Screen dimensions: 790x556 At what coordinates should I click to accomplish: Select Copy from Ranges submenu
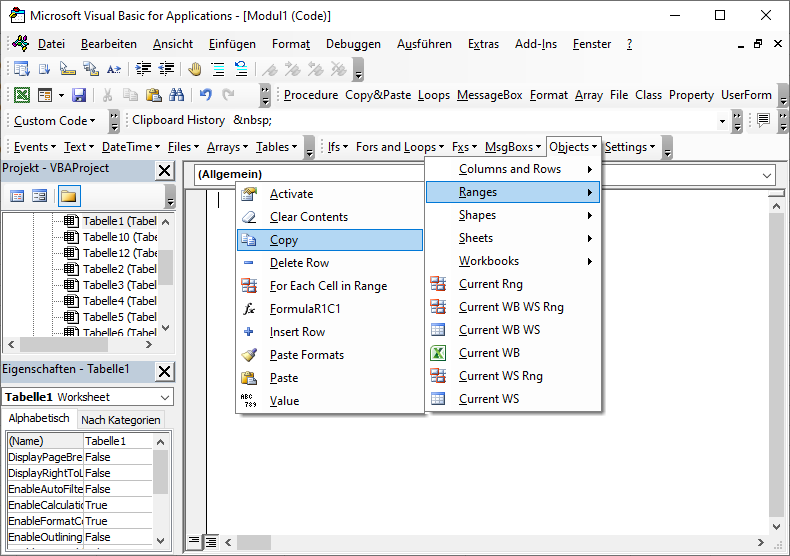pos(330,240)
